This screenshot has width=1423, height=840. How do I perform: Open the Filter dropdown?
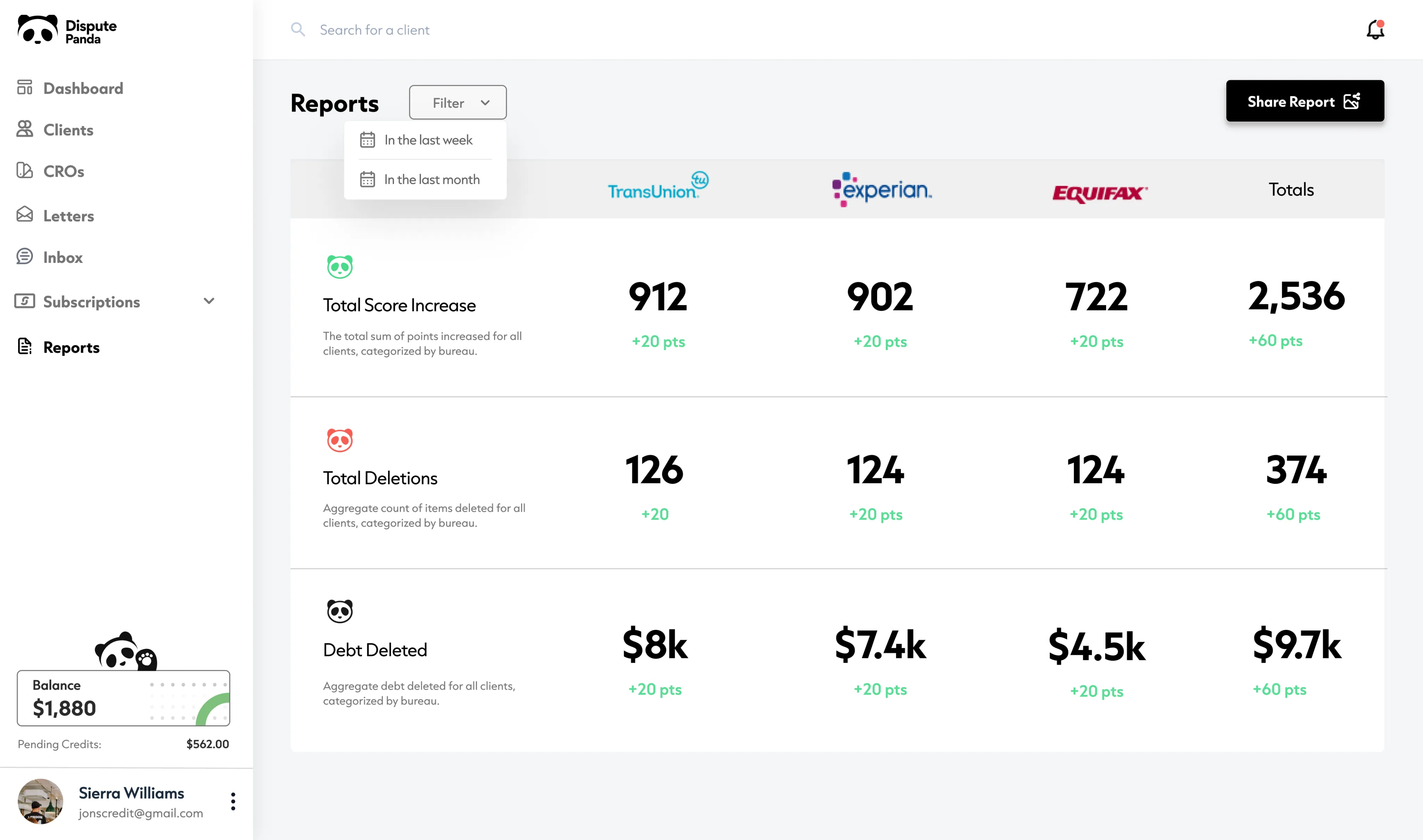(458, 102)
